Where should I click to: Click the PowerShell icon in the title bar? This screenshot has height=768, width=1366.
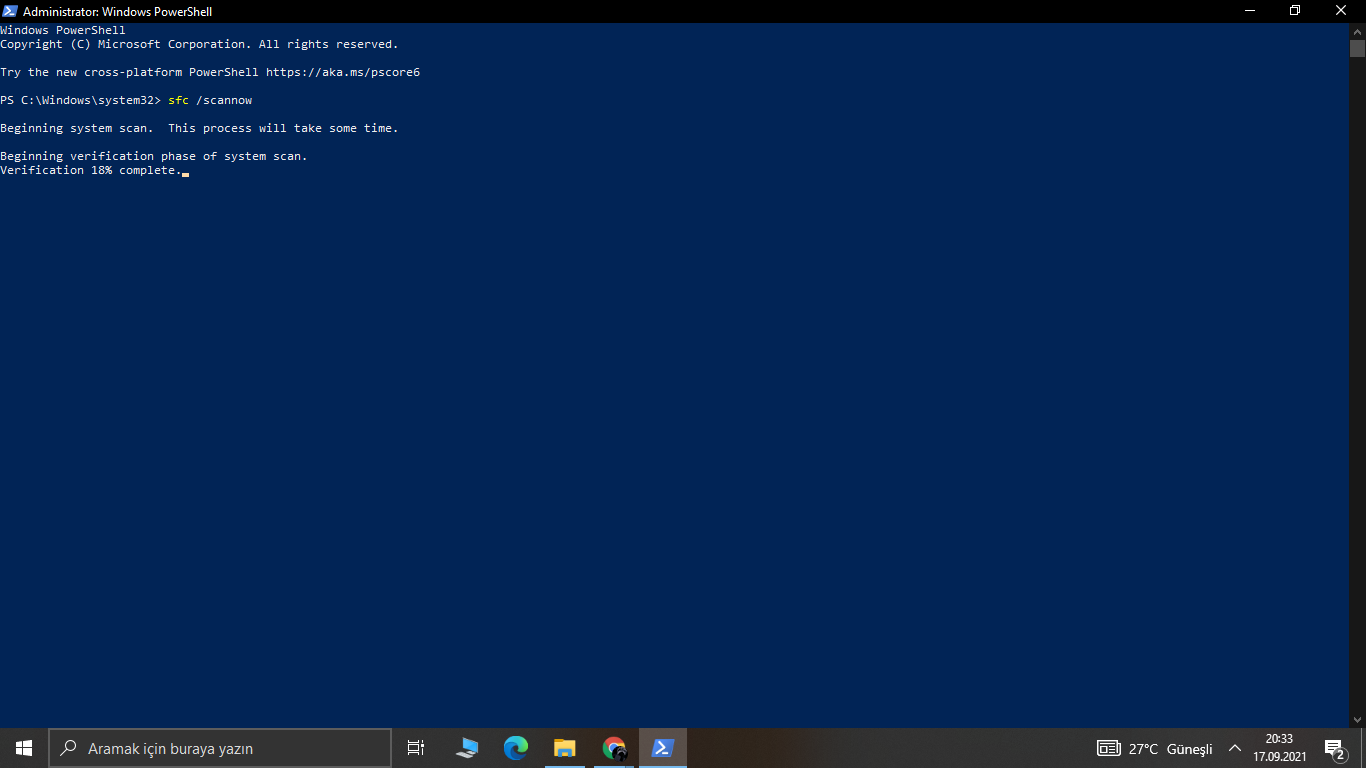click(9, 11)
